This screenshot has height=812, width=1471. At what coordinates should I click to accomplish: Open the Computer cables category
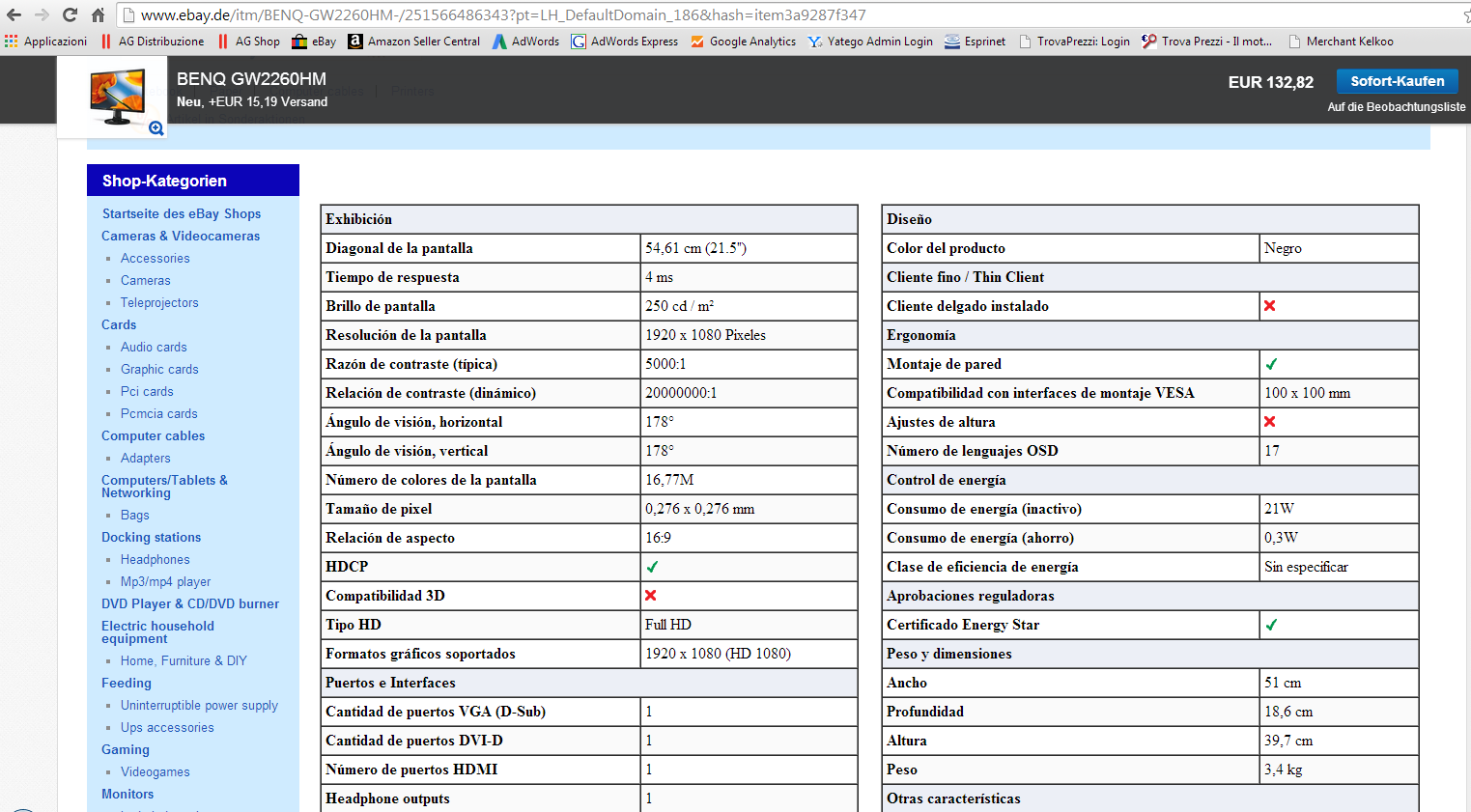point(153,435)
